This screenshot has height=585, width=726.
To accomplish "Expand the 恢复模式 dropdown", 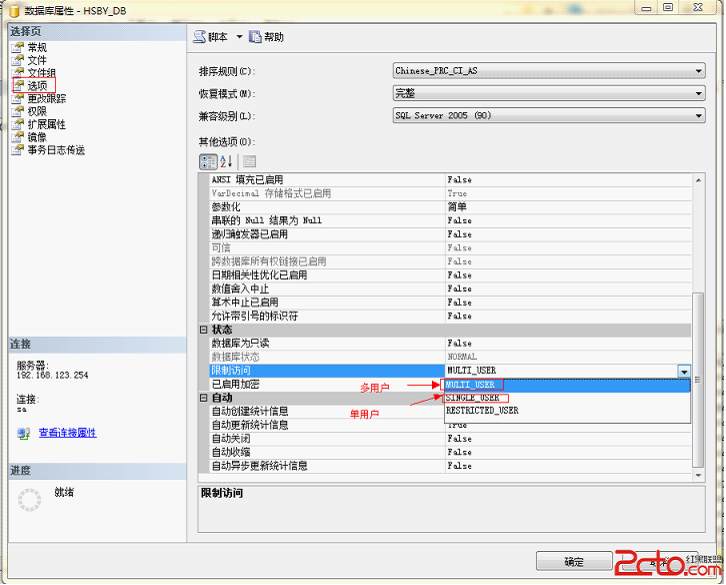I will click(549, 93).
